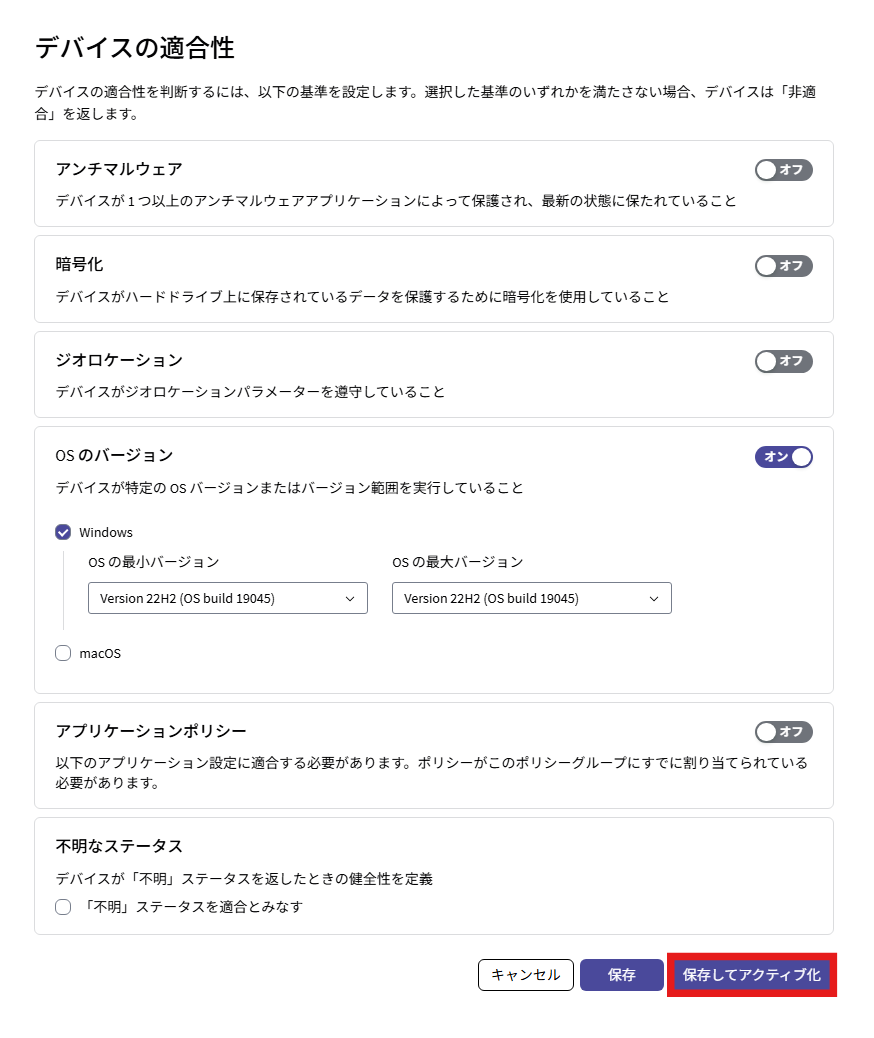The width and height of the screenshot is (874, 1038).
Task: Disable the OS のバージョン toggle
Action: coord(783,457)
